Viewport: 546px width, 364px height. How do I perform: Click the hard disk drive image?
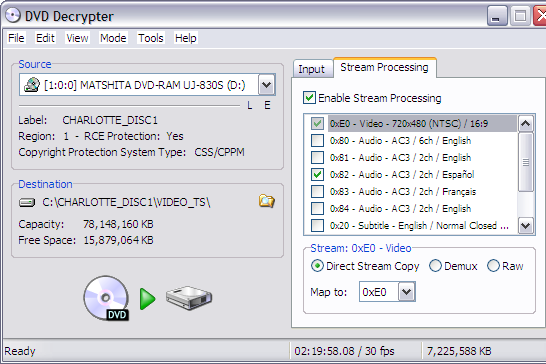tap(189, 298)
